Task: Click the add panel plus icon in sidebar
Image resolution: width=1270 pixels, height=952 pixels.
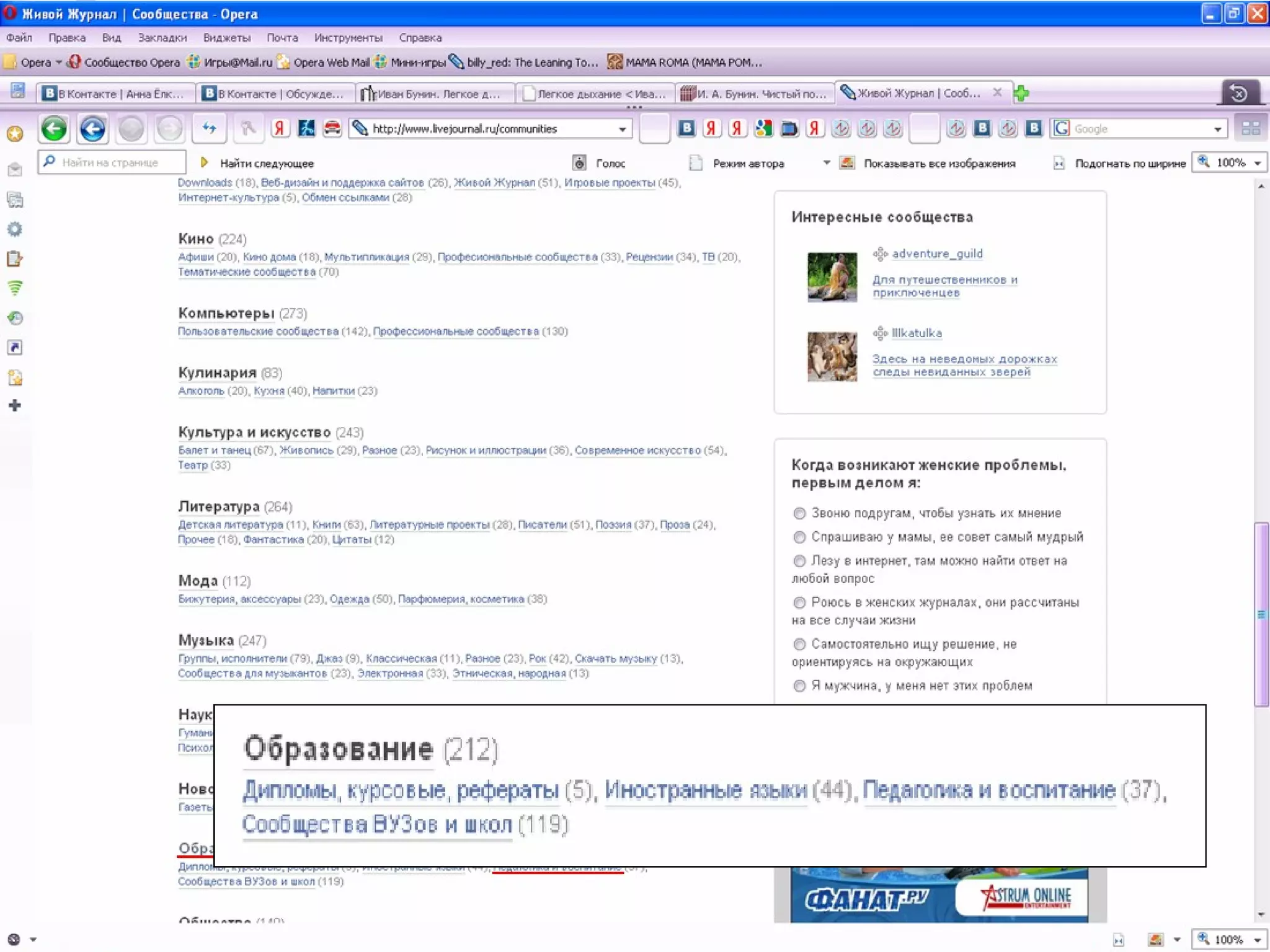Action: [x=15, y=405]
